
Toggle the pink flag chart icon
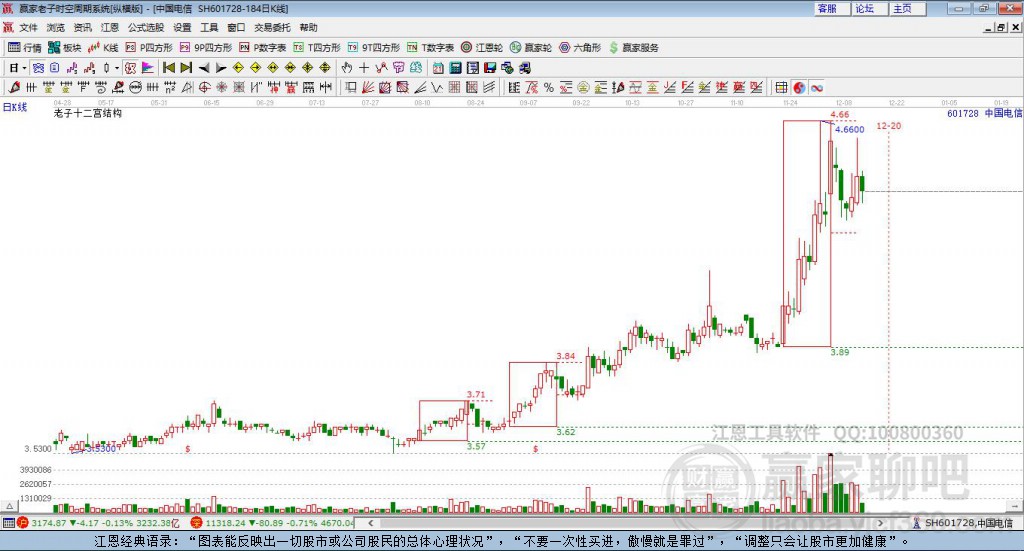tap(148, 68)
